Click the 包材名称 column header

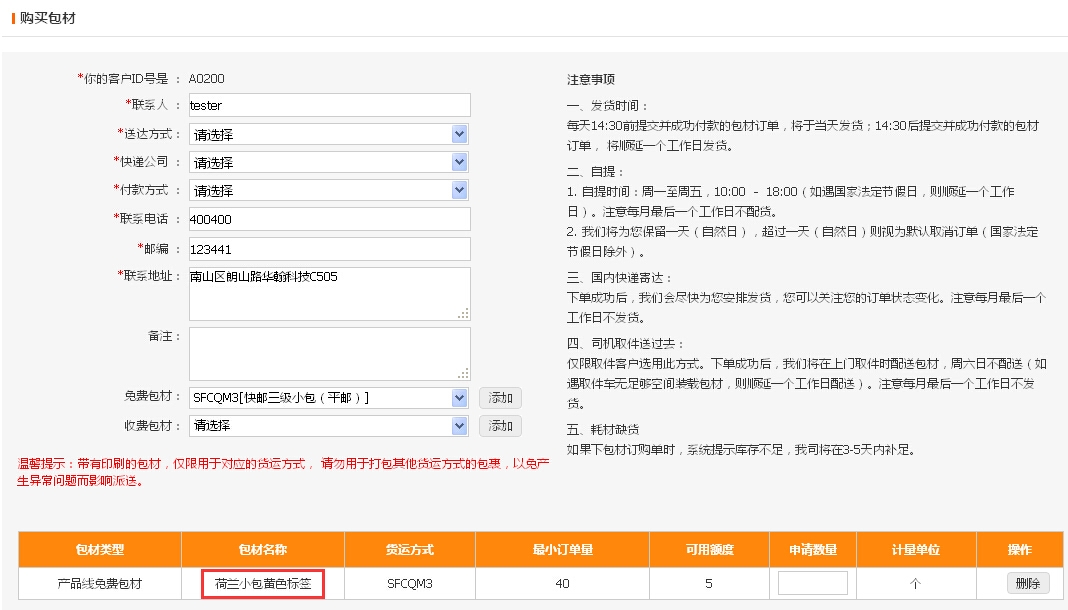pyautogui.click(x=263, y=550)
